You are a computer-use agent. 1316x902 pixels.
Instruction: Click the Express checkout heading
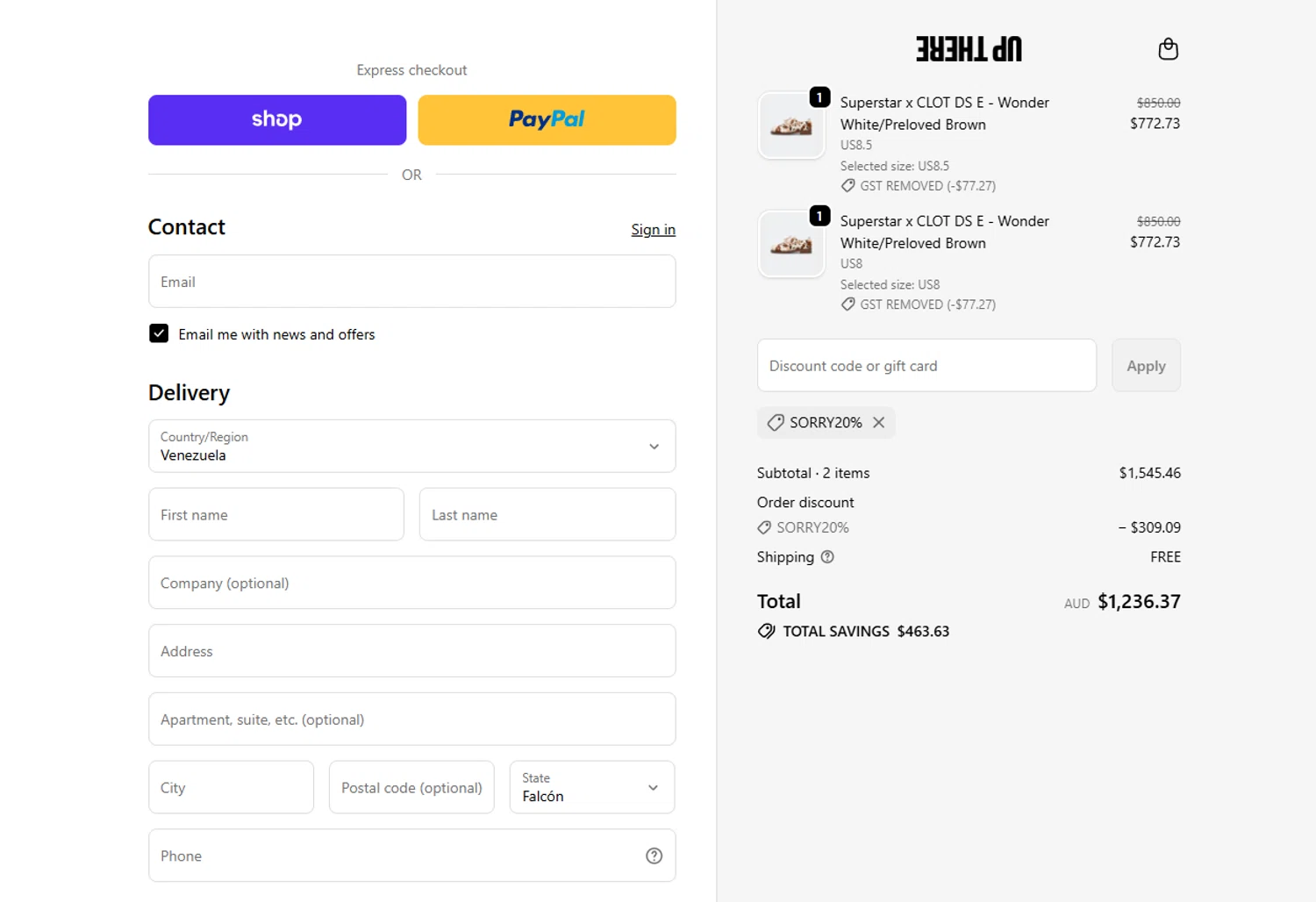[x=411, y=70]
